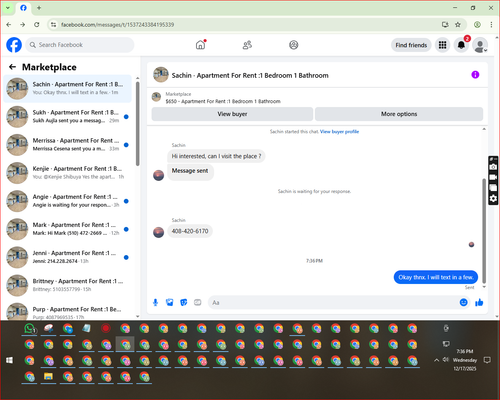
Task: Open a new browser tab
Action: pyautogui.click(x=39, y=8)
